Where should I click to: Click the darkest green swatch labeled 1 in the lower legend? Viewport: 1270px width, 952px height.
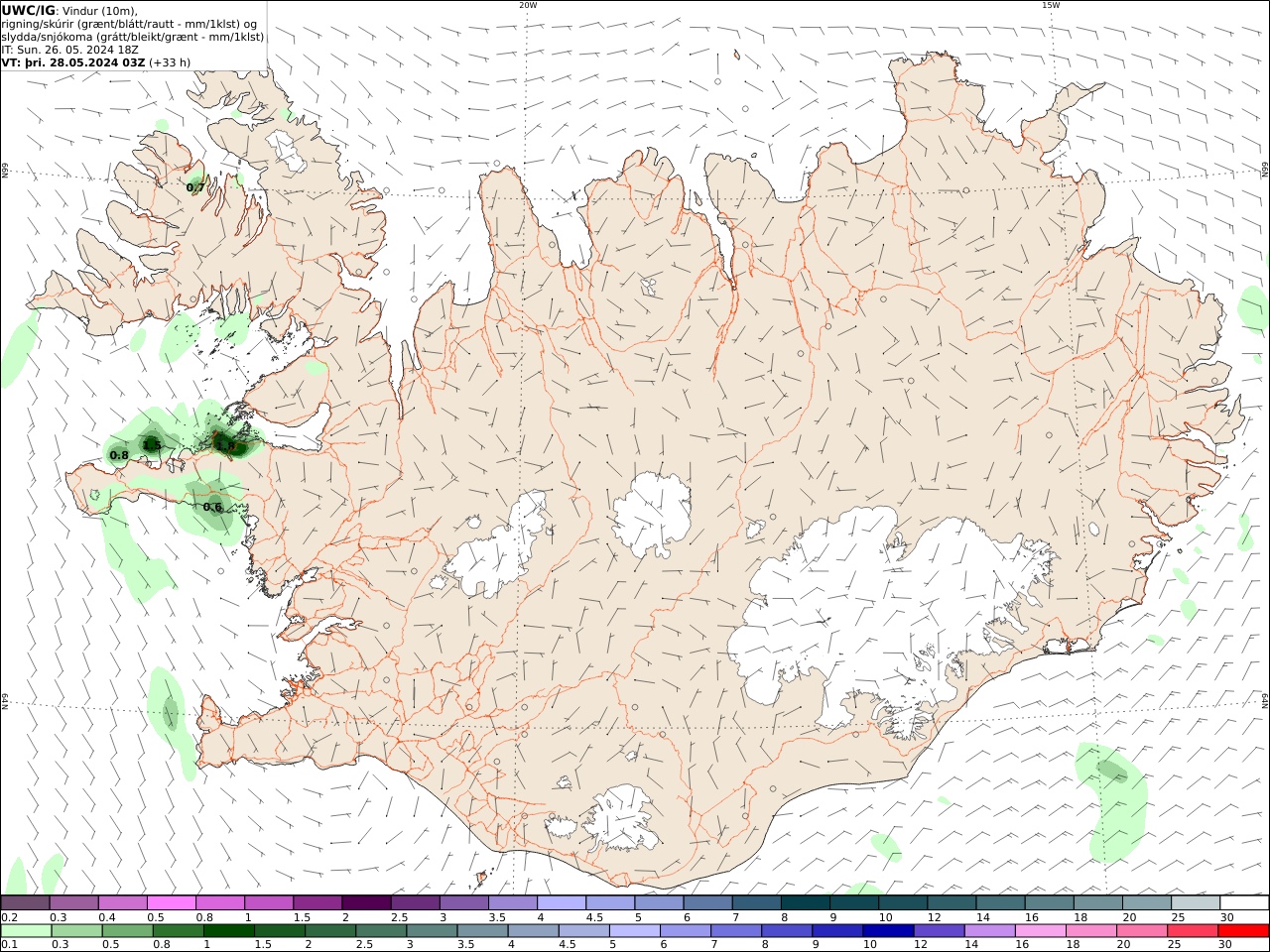228,931
